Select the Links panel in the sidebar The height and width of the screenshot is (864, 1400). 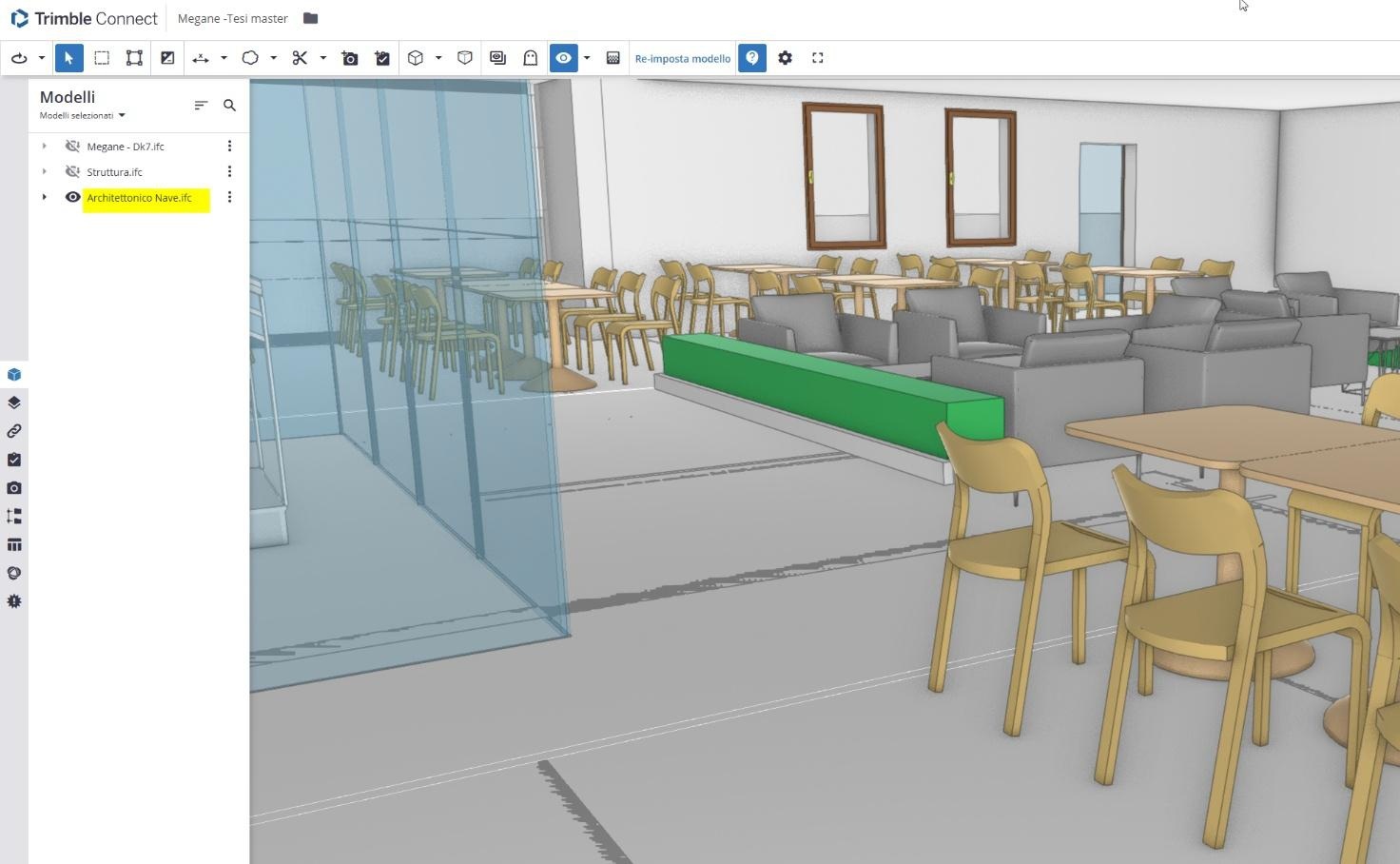point(14,430)
